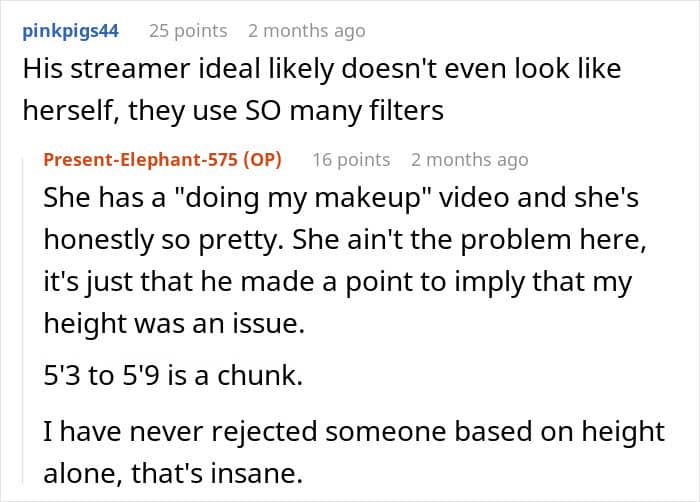
Task: Click the text 'height was an issue.'
Action: click(x=174, y=323)
